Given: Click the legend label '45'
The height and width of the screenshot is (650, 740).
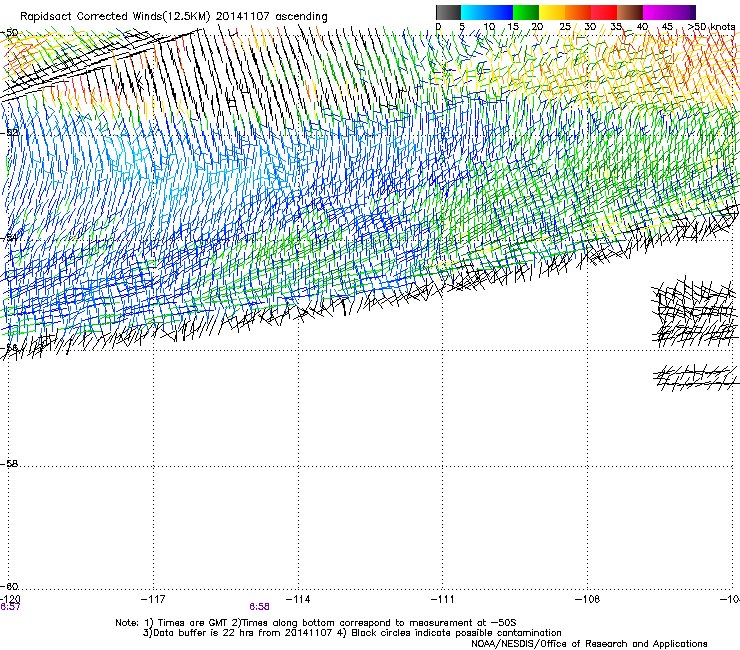Looking at the screenshot, I should (x=667, y=27).
